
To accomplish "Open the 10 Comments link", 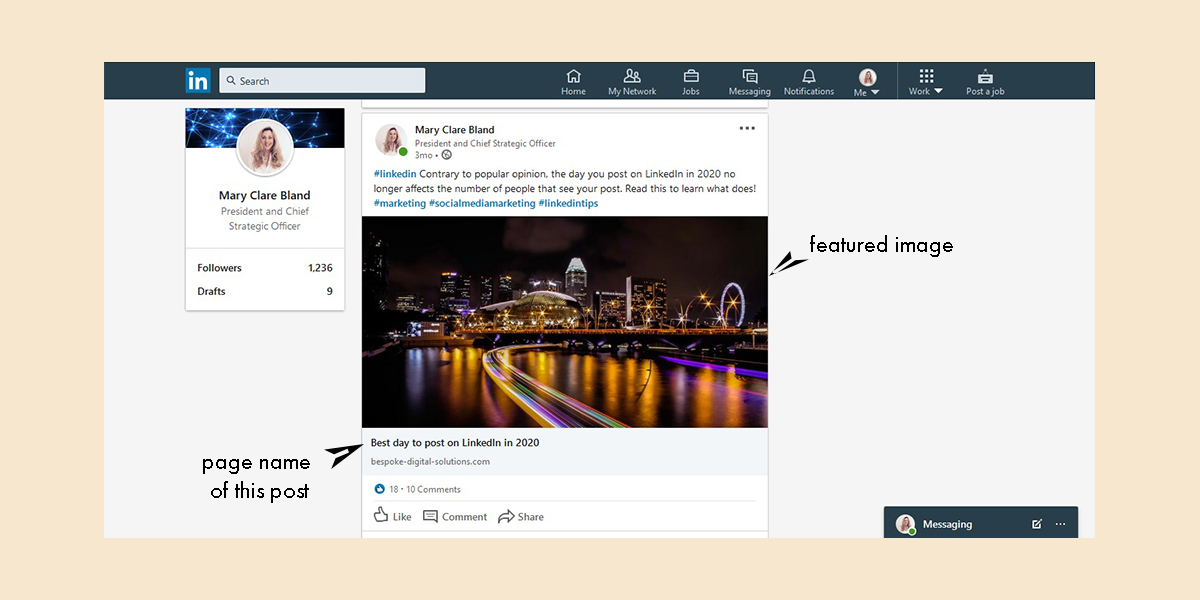I will tap(433, 489).
